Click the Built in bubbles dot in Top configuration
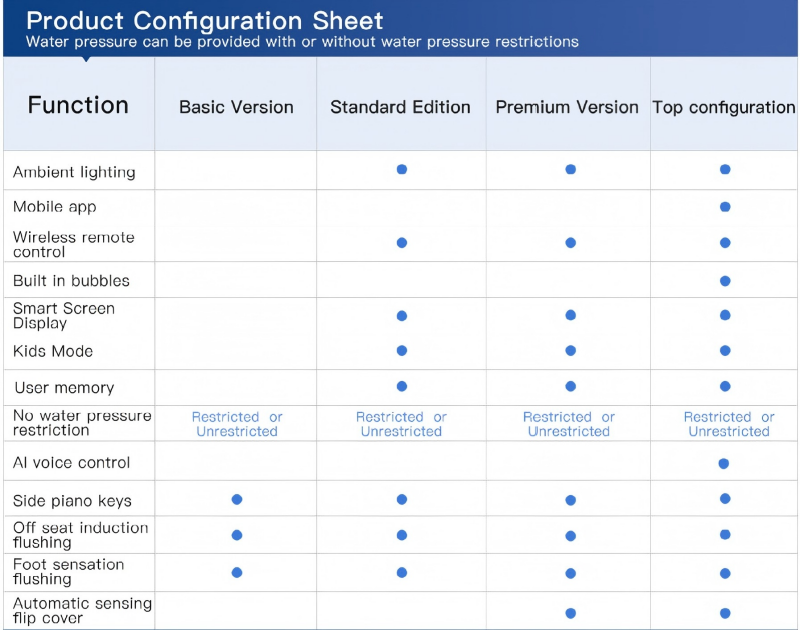Screen dimensions: 800x630 (725, 281)
